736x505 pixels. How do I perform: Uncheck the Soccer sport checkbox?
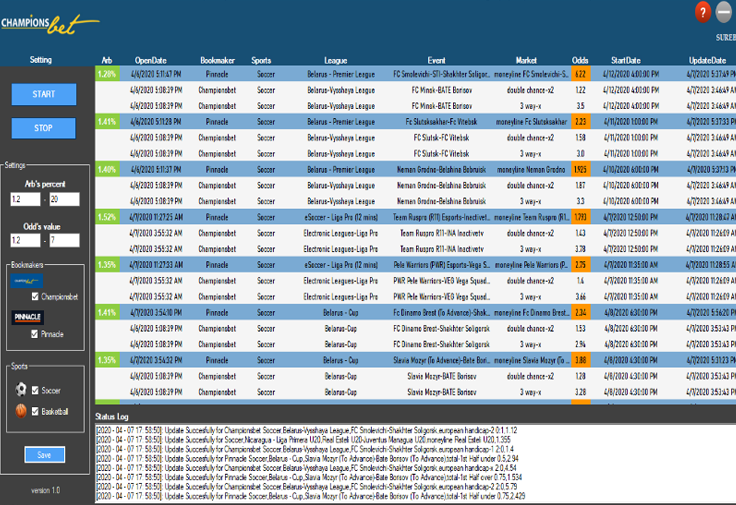pyautogui.click(x=35, y=390)
